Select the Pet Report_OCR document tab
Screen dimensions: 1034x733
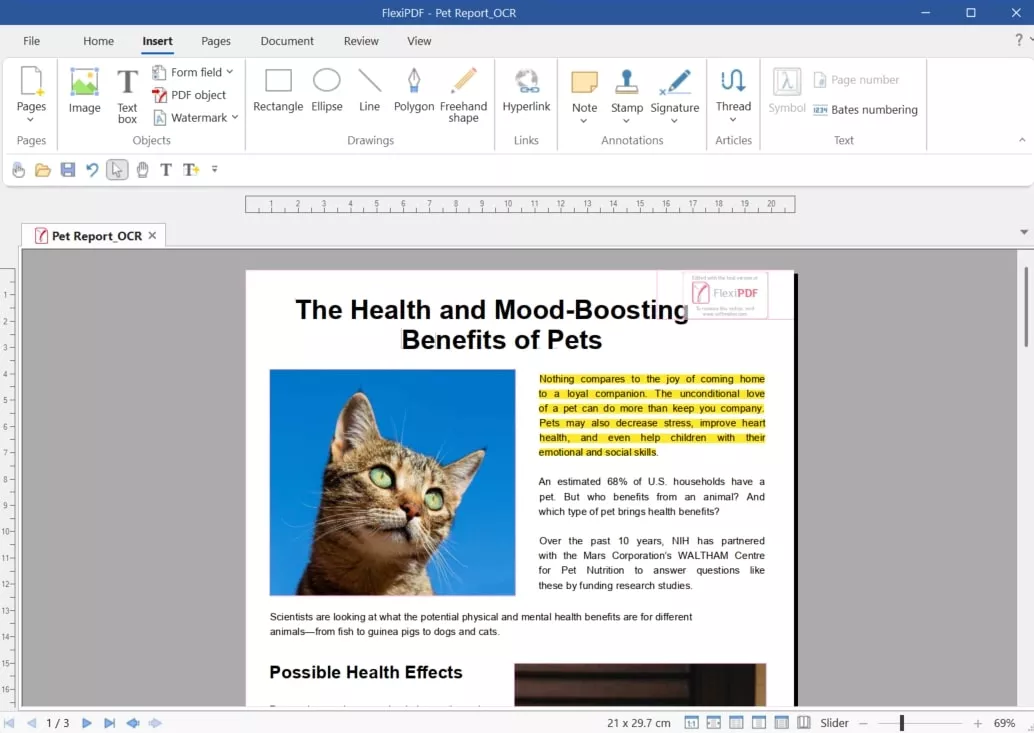coord(96,236)
